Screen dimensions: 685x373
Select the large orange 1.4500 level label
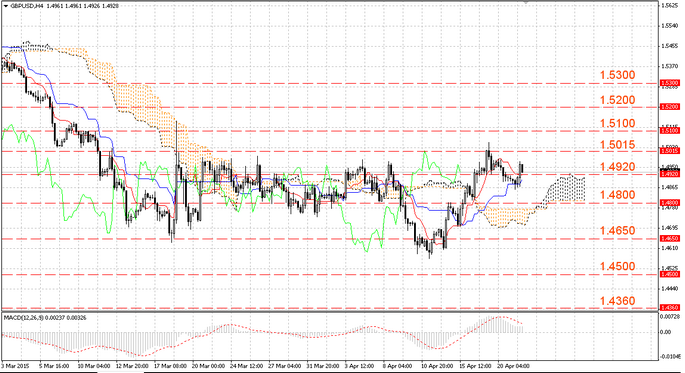point(617,266)
